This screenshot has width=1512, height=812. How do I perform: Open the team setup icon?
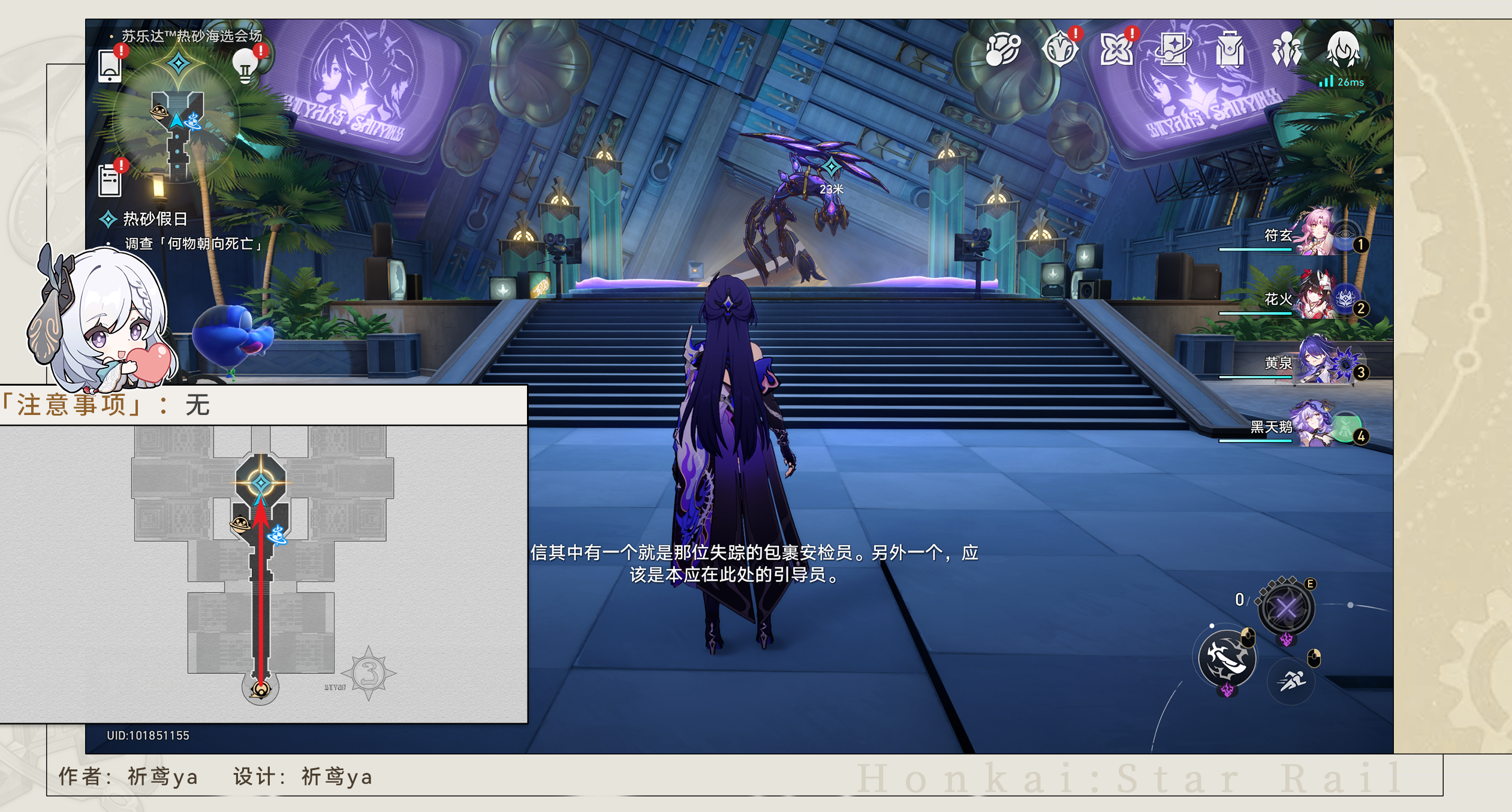1286,49
